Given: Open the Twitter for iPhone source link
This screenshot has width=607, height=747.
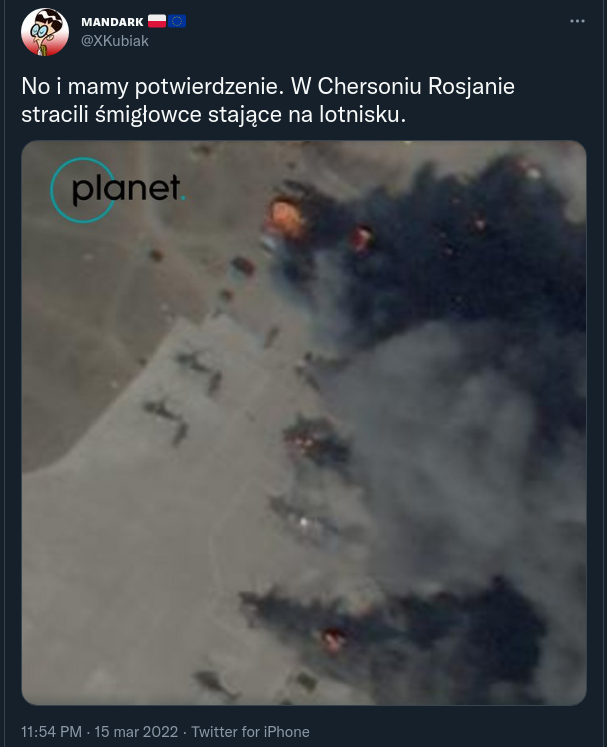Looking at the screenshot, I should (250, 732).
